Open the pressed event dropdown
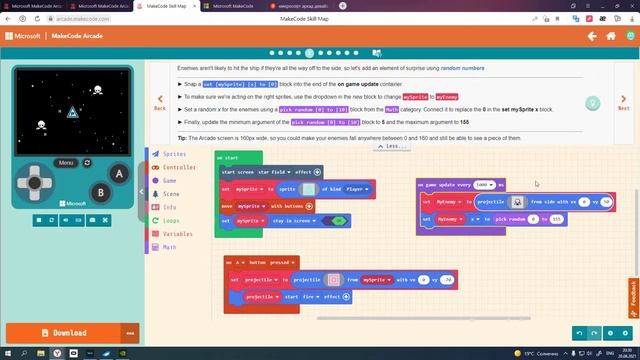 pyautogui.click(x=282, y=262)
